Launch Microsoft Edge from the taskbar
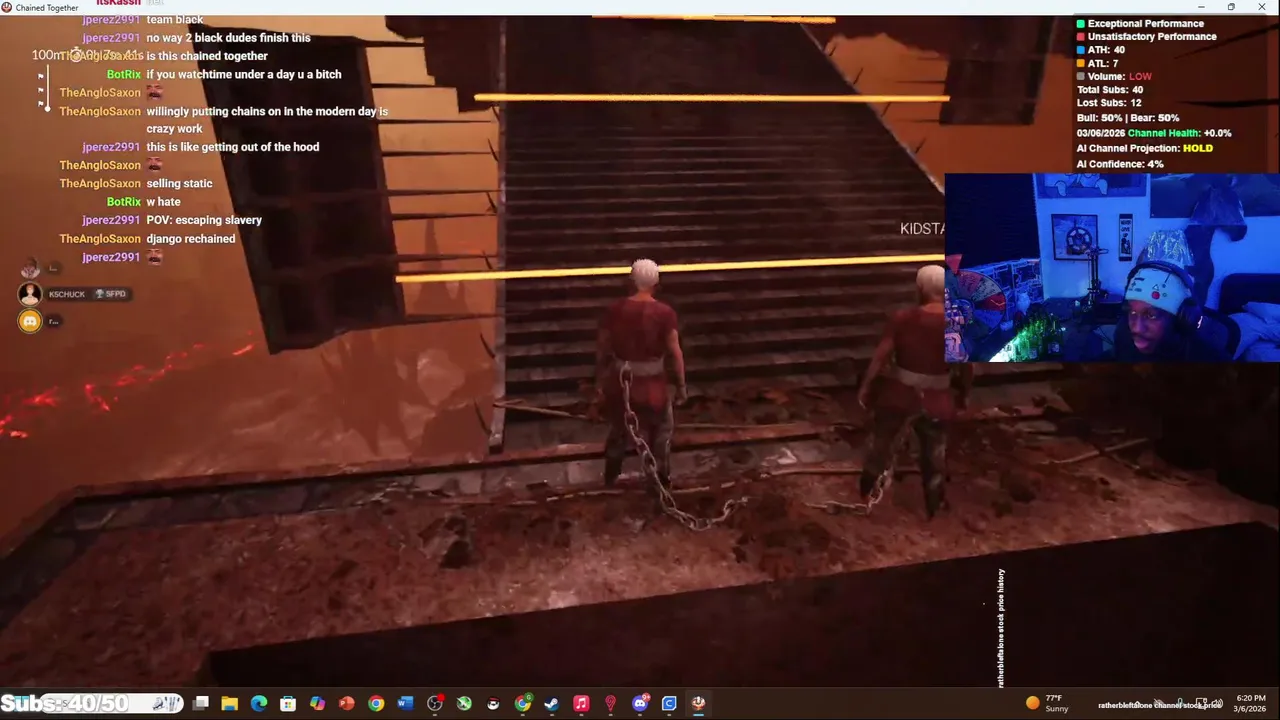This screenshot has width=1280, height=720. pyautogui.click(x=259, y=703)
